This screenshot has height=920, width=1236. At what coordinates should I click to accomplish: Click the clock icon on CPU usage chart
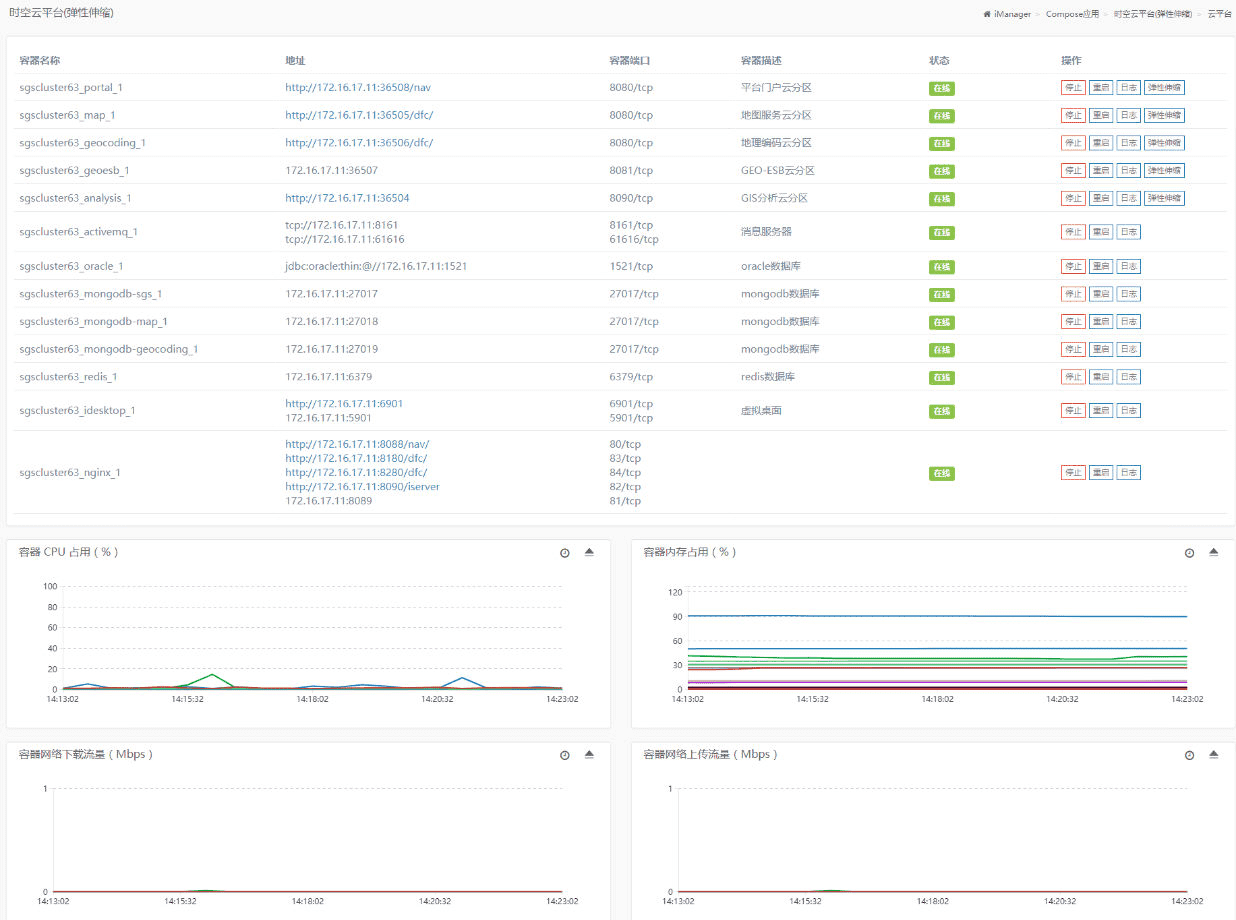[x=564, y=553]
